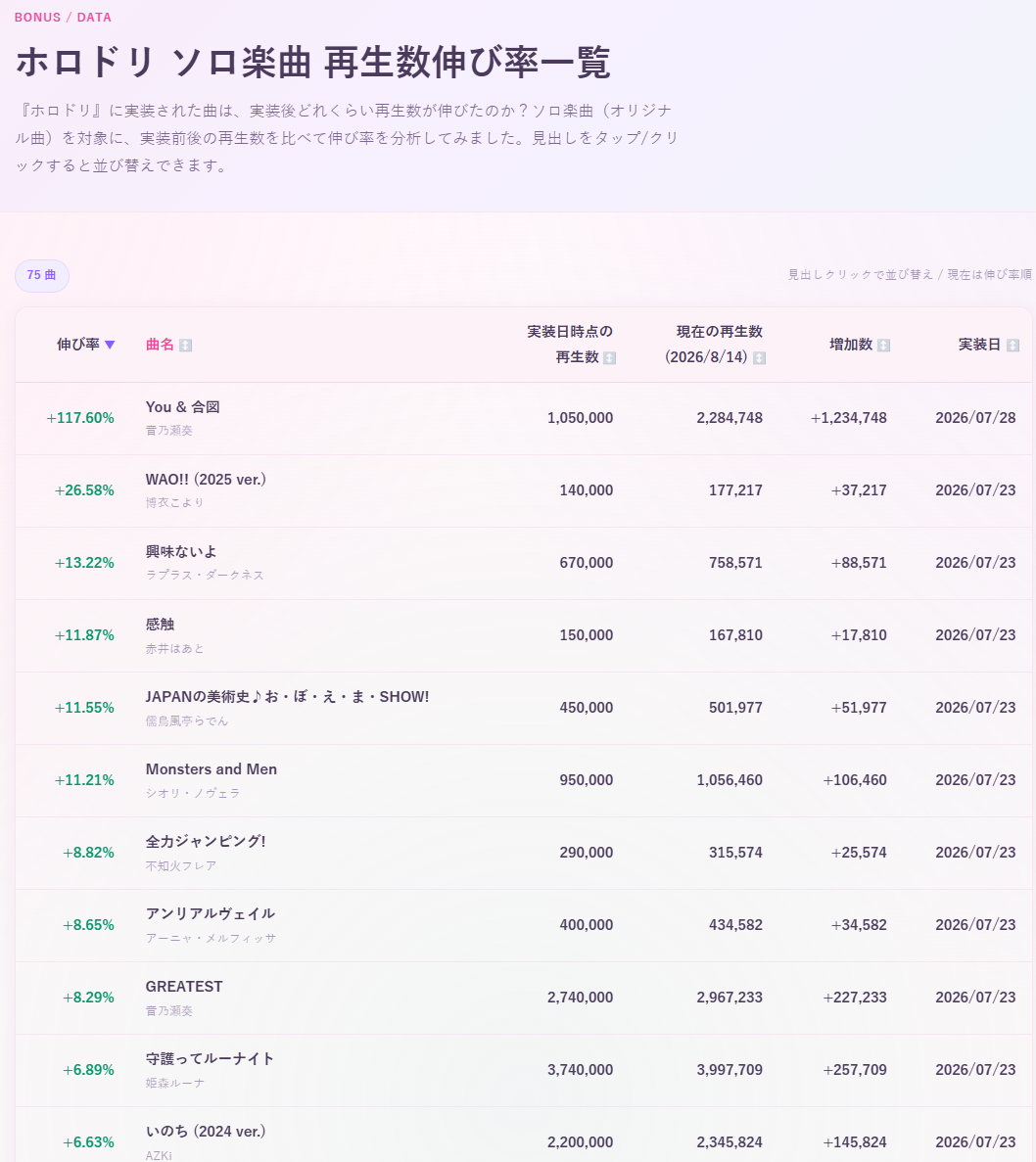Click growth rate +8.82%
The height and width of the screenshot is (1162, 1036).
88,853
